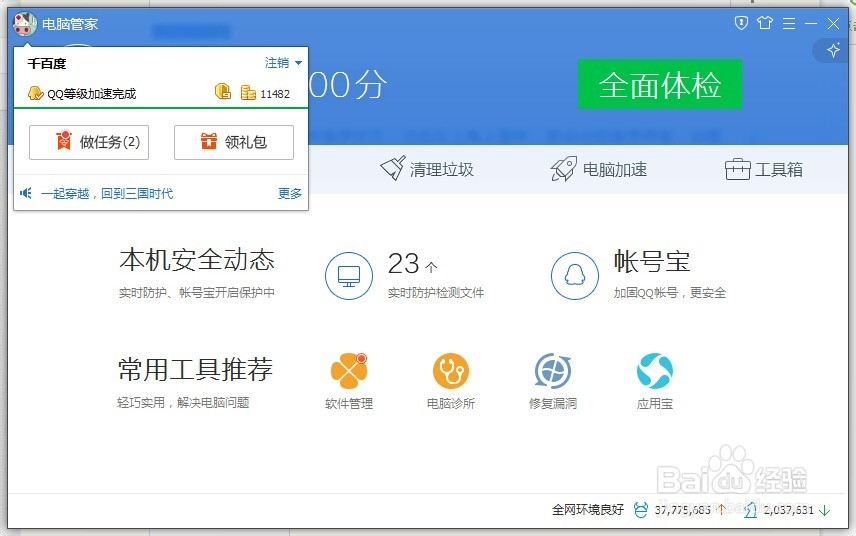Click the coin stack icon beside 11482
Viewport: 856px width, 536px height.
[x=248, y=92]
